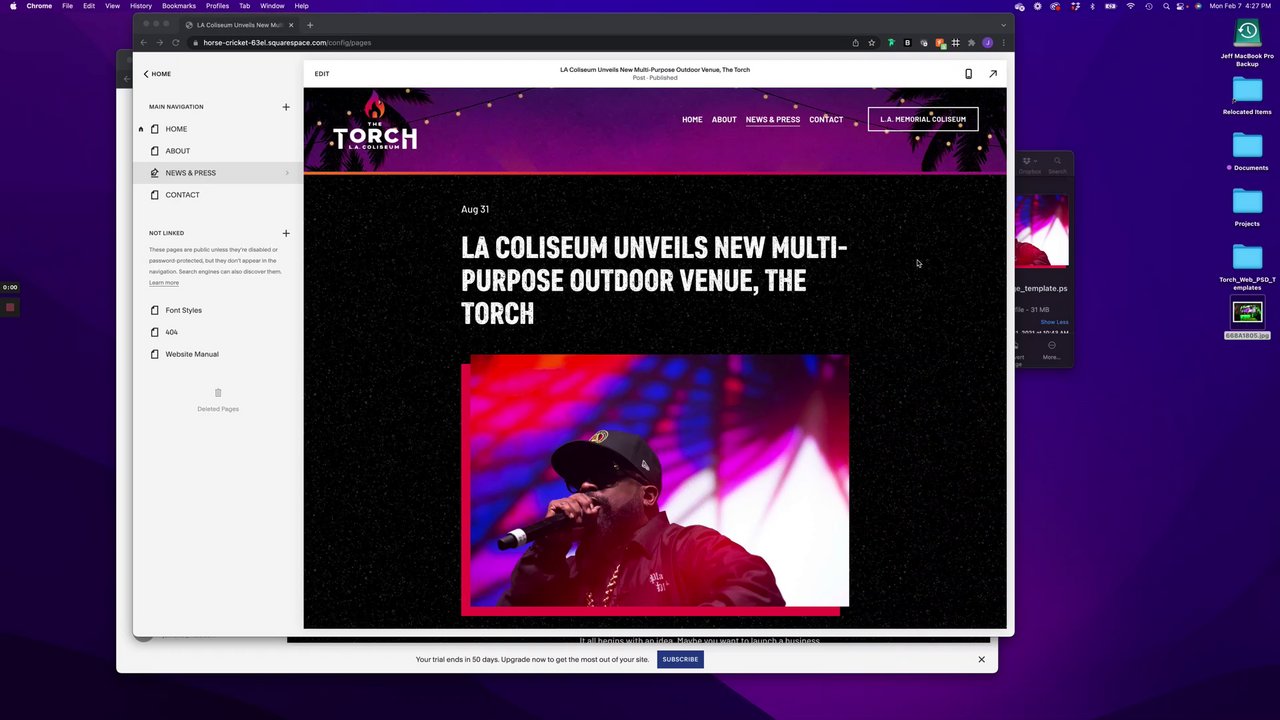Expand site preview with arrow icon
Viewport: 1280px width, 720px height.
tap(993, 74)
